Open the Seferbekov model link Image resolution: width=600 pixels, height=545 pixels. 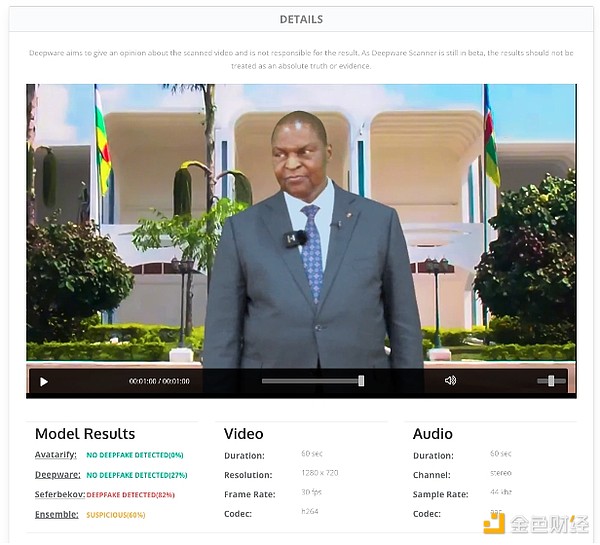pyautogui.click(x=59, y=494)
